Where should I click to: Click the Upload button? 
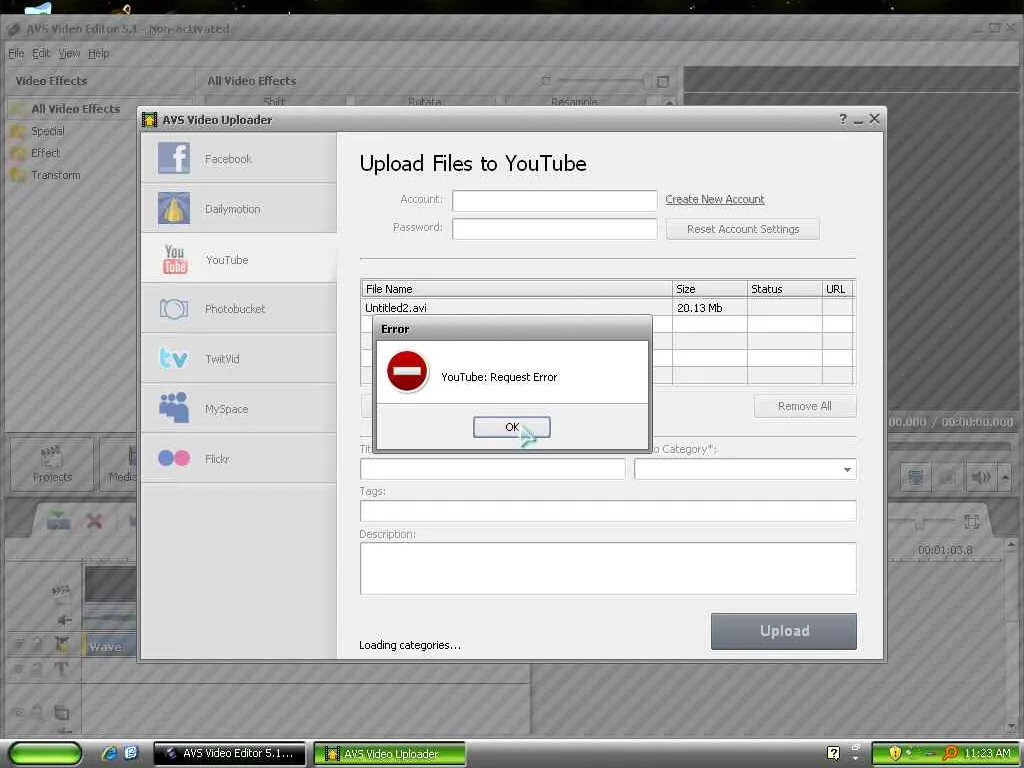click(x=784, y=631)
